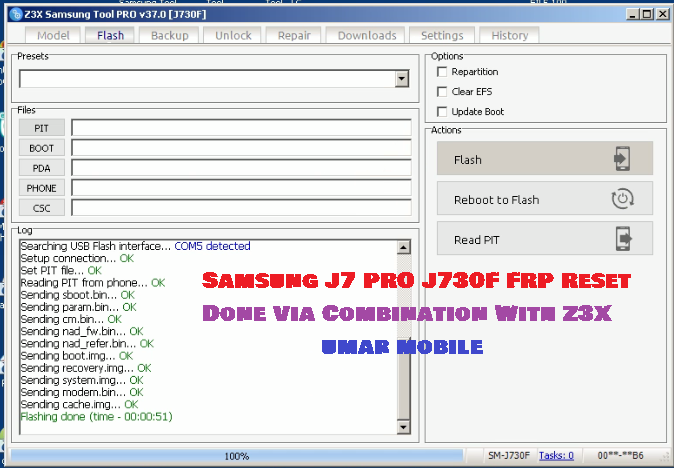
Task: Click the 'Sending modem.bin... OK' log line
Action: pyautogui.click(x=82, y=392)
